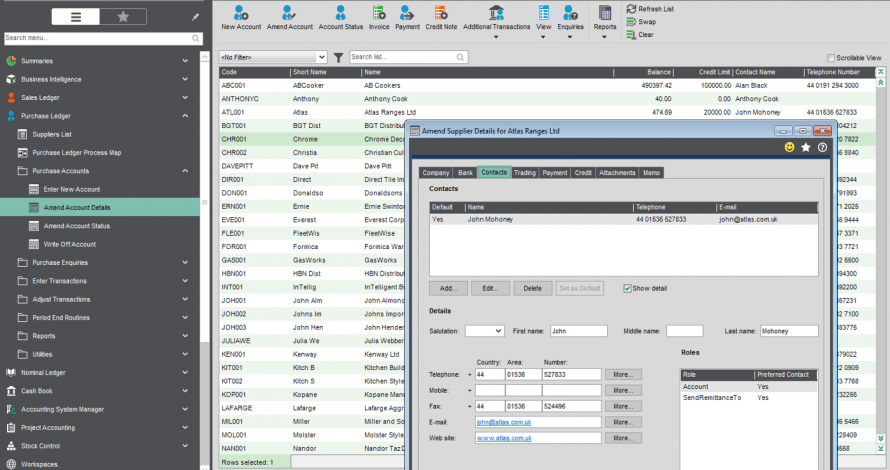Select Amend Account Status in sidebar

[77, 226]
